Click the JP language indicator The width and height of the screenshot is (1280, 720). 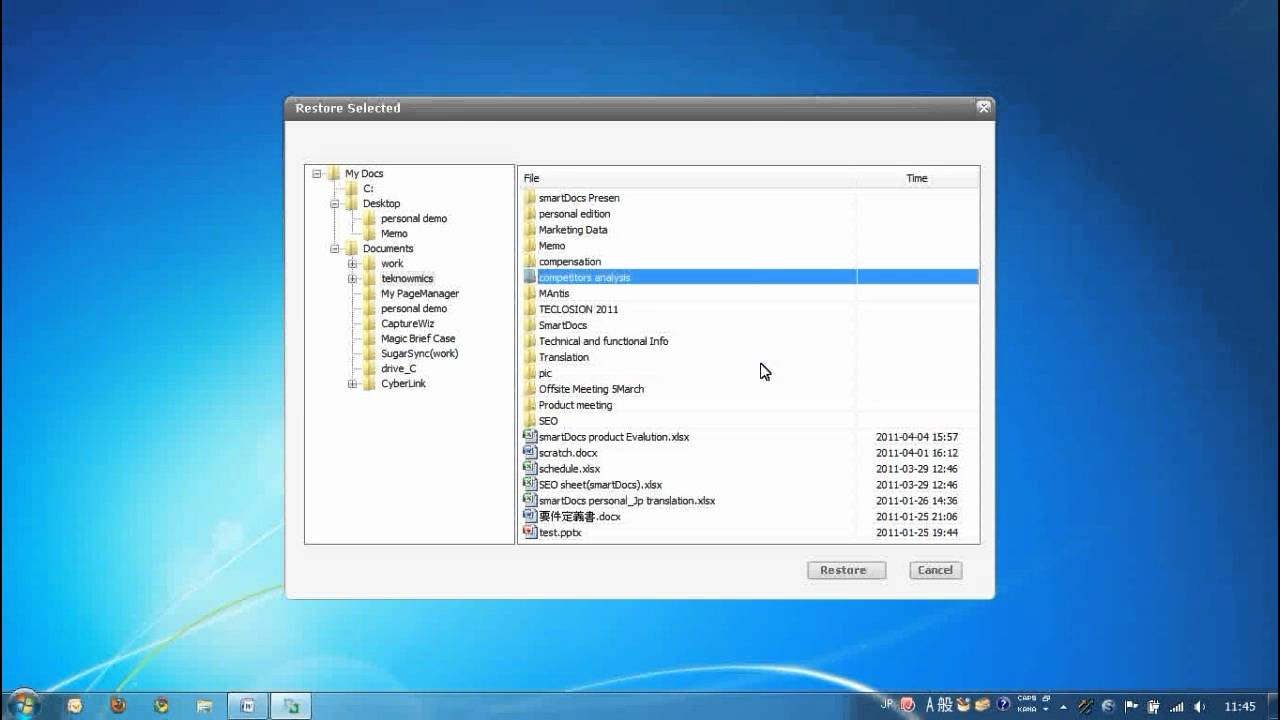point(887,704)
